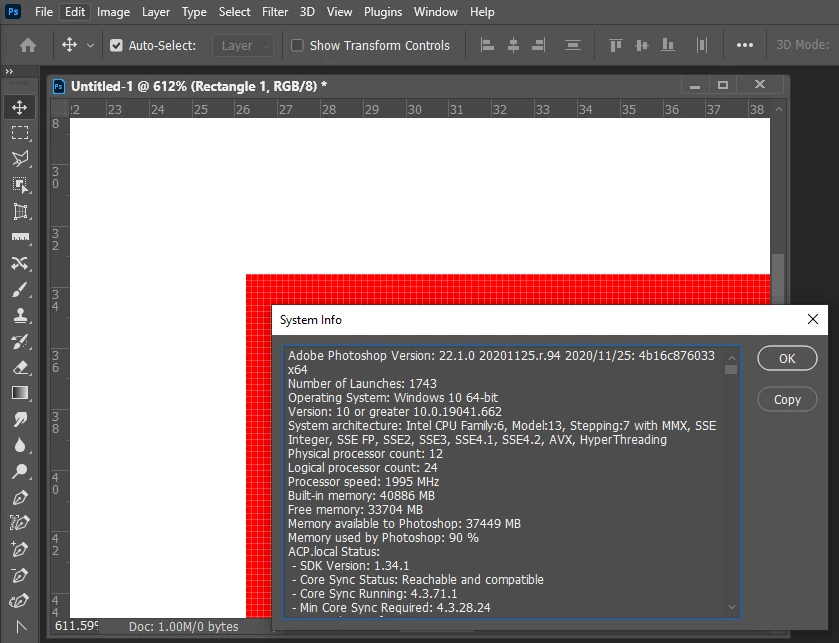Open the Auto-Select Layer dropdown
Image resolution: width=839 pixels, height=643 pixels.
(243, 46)
